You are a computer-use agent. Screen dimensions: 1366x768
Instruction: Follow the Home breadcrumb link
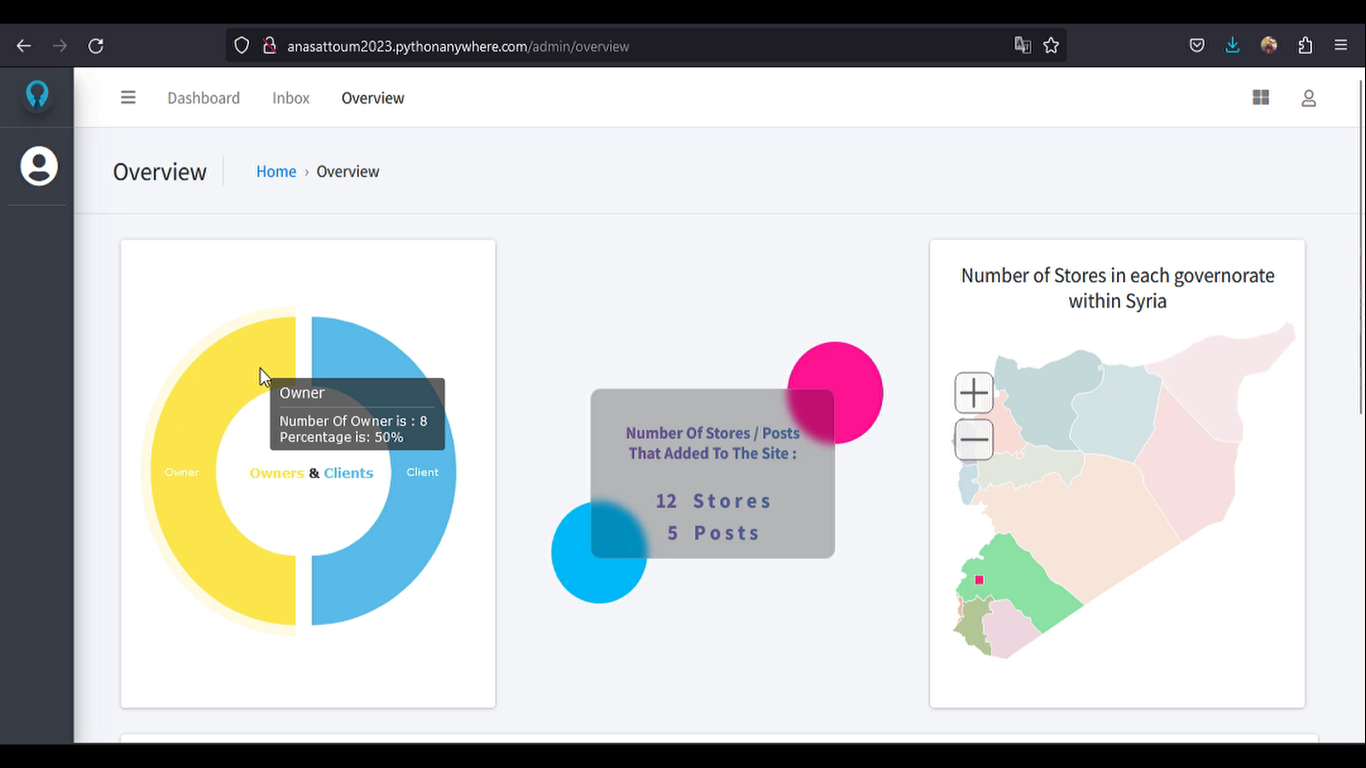(x=276, y=172)
